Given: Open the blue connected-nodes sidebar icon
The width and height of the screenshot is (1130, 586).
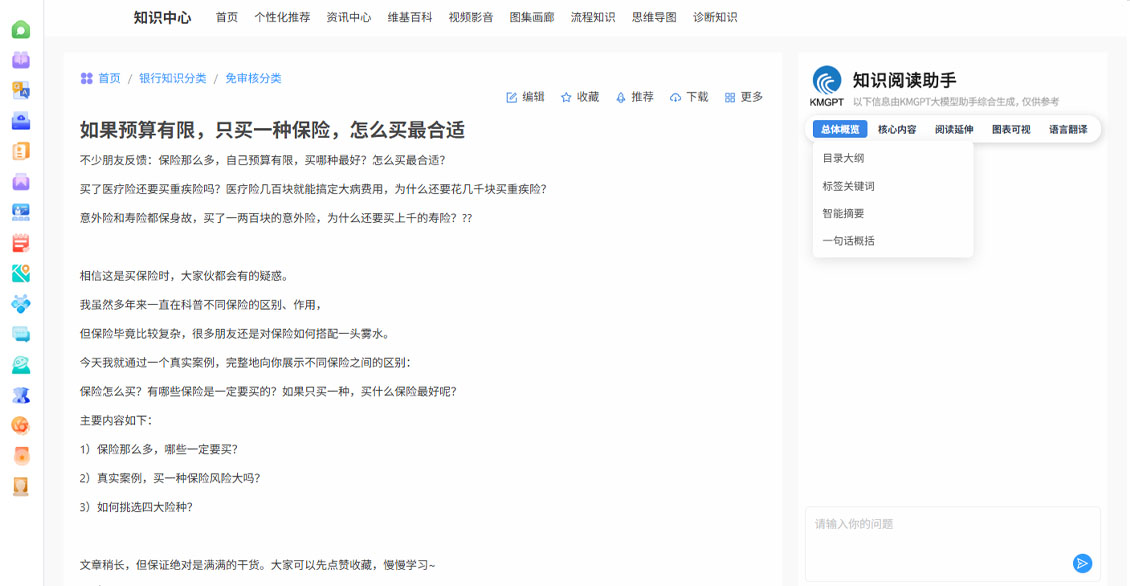Looking at the screenshot, I should point(21,303).
